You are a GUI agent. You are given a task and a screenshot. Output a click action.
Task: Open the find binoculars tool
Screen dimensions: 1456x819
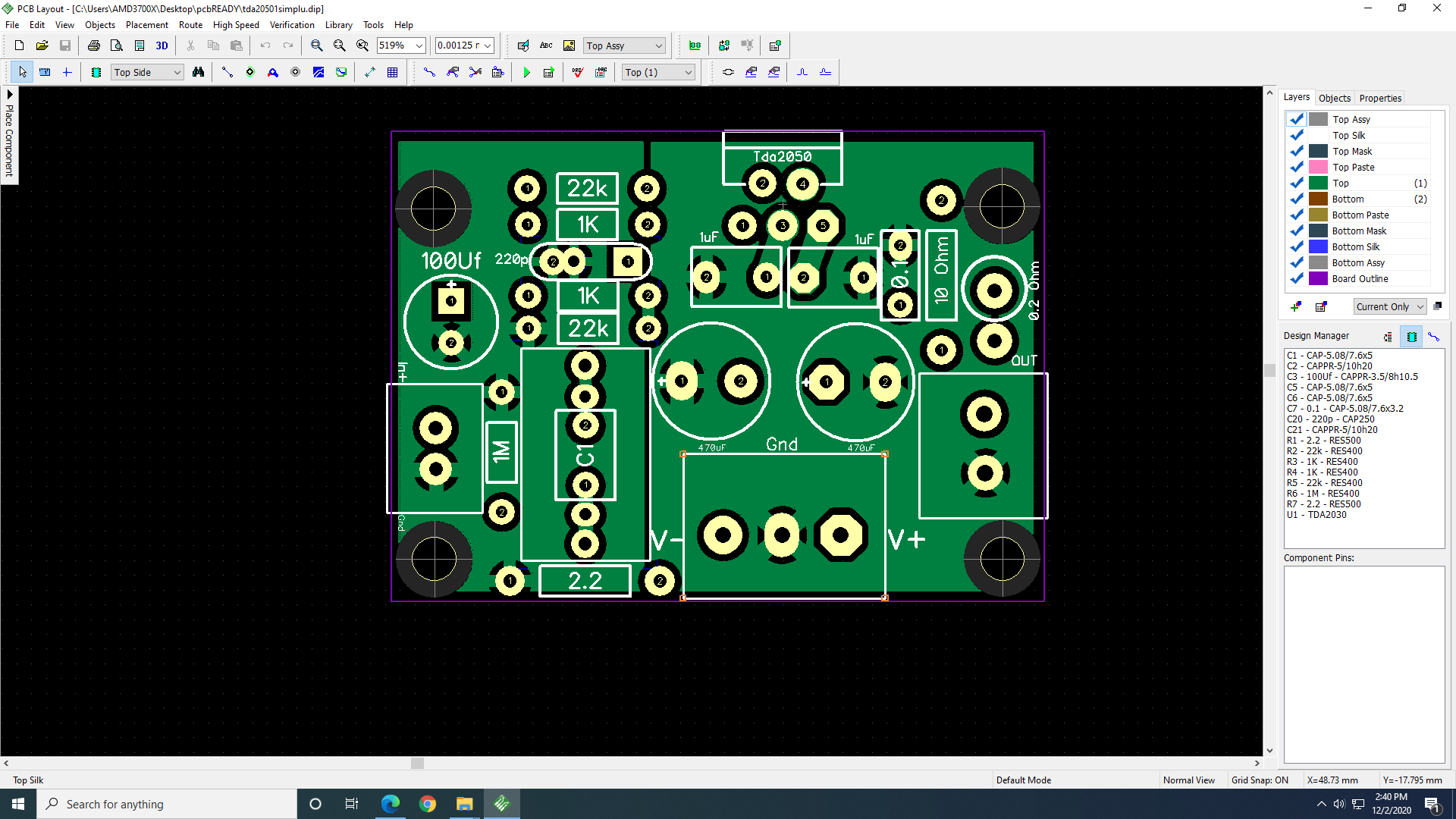coord(199,72)
